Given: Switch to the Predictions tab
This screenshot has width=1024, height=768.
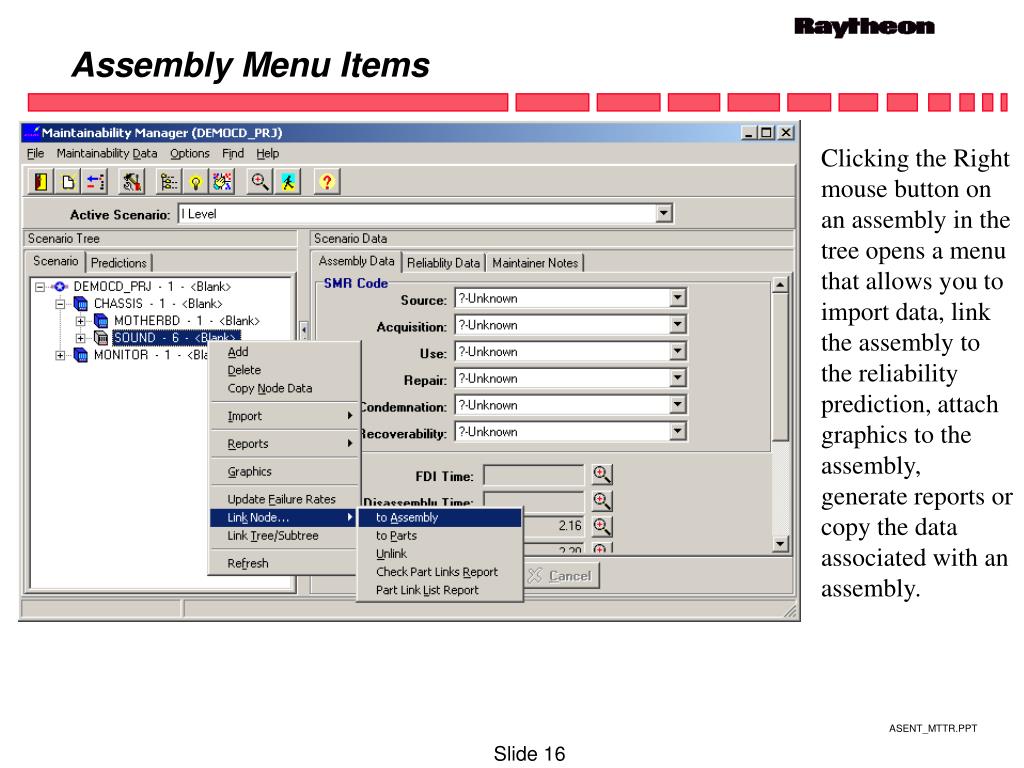Looking at the screenshot, I should click(119, 263).
